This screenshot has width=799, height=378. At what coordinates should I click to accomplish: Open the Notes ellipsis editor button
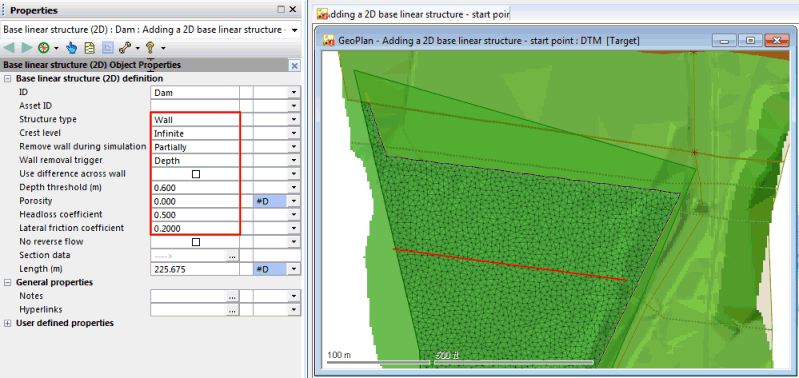tap(232, 296)
